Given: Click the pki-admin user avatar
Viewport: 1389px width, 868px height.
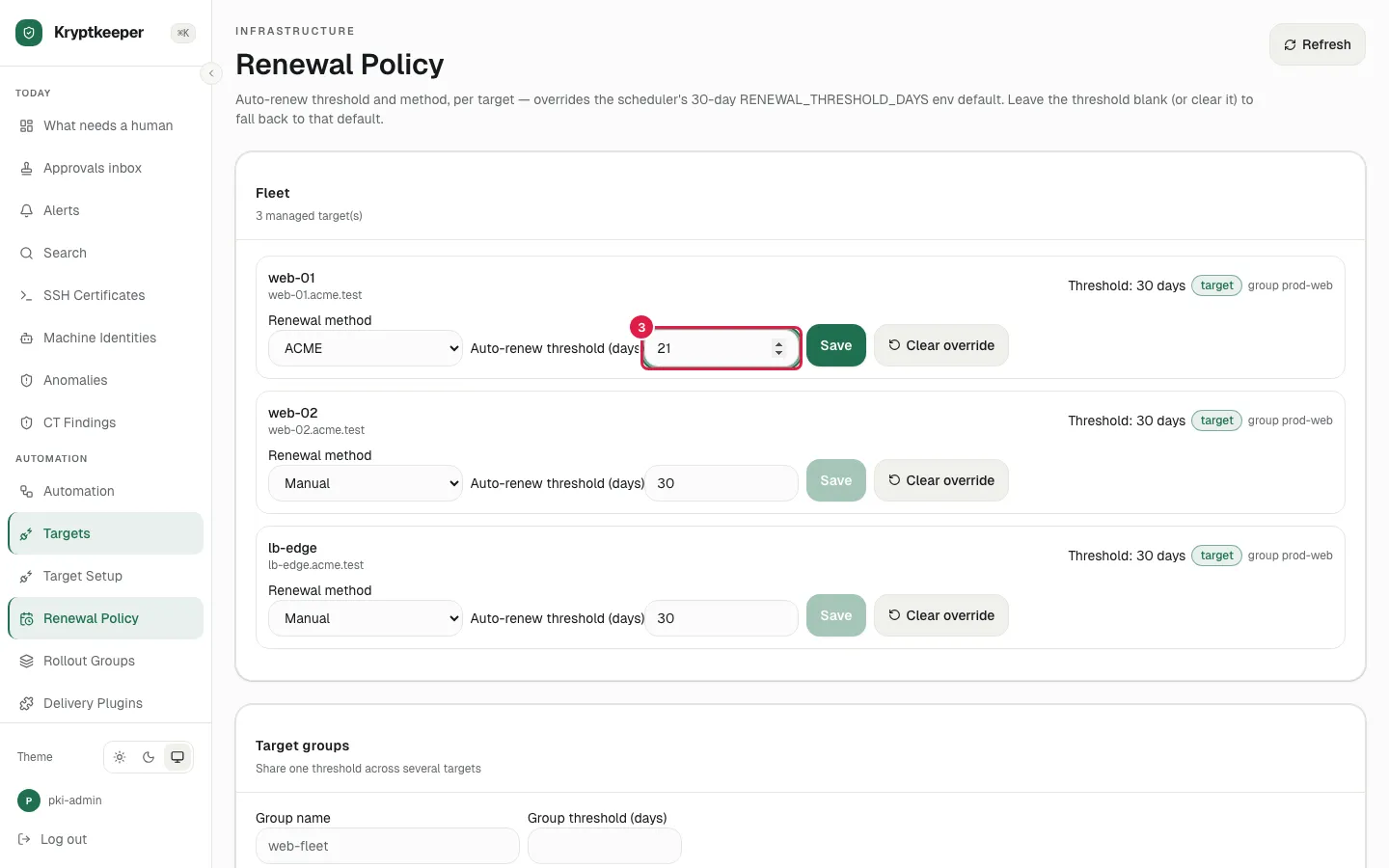Looking at the screenshot, I should 29,800.
